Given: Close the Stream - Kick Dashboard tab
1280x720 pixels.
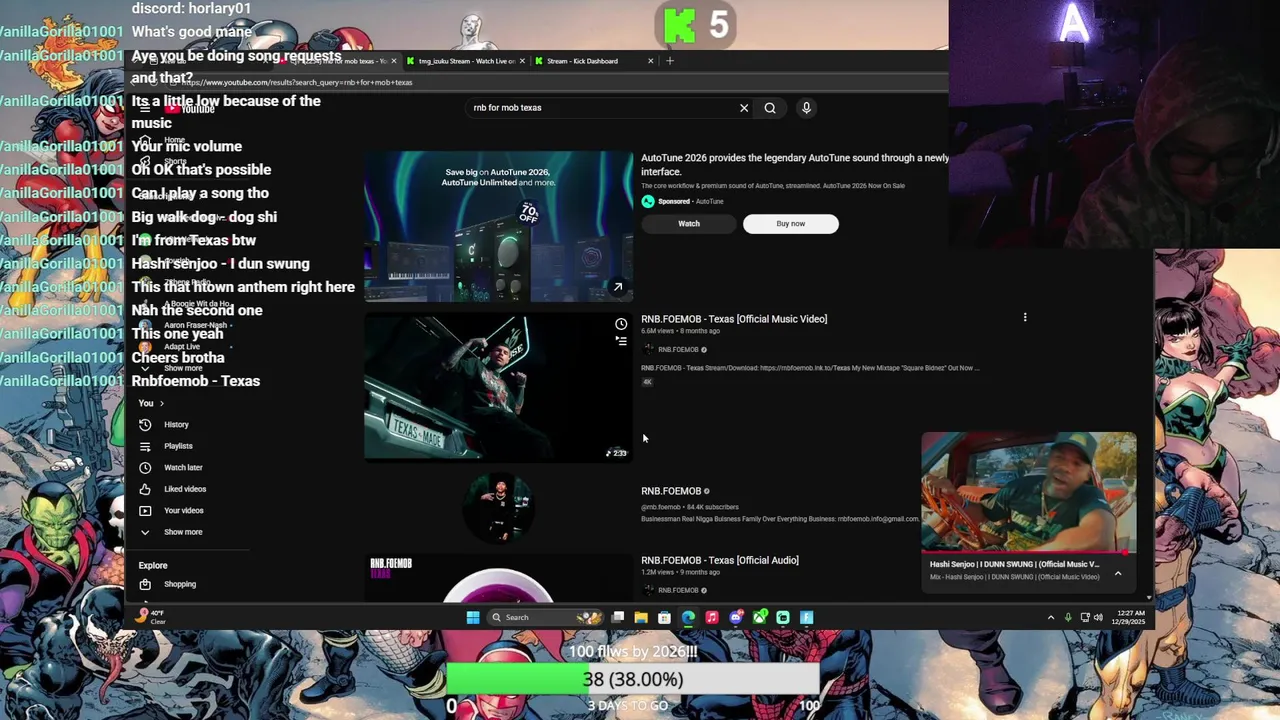Looking at the screenshot, I should point(650,61).
